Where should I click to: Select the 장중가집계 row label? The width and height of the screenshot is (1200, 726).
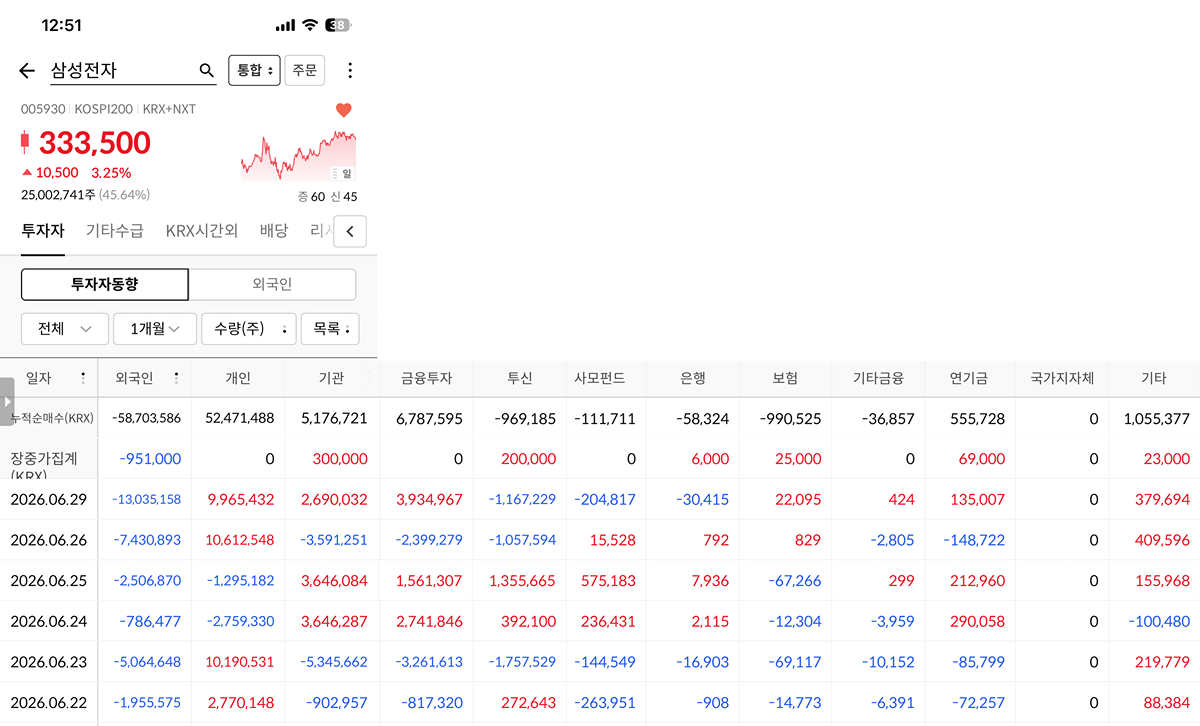(44, 459)
